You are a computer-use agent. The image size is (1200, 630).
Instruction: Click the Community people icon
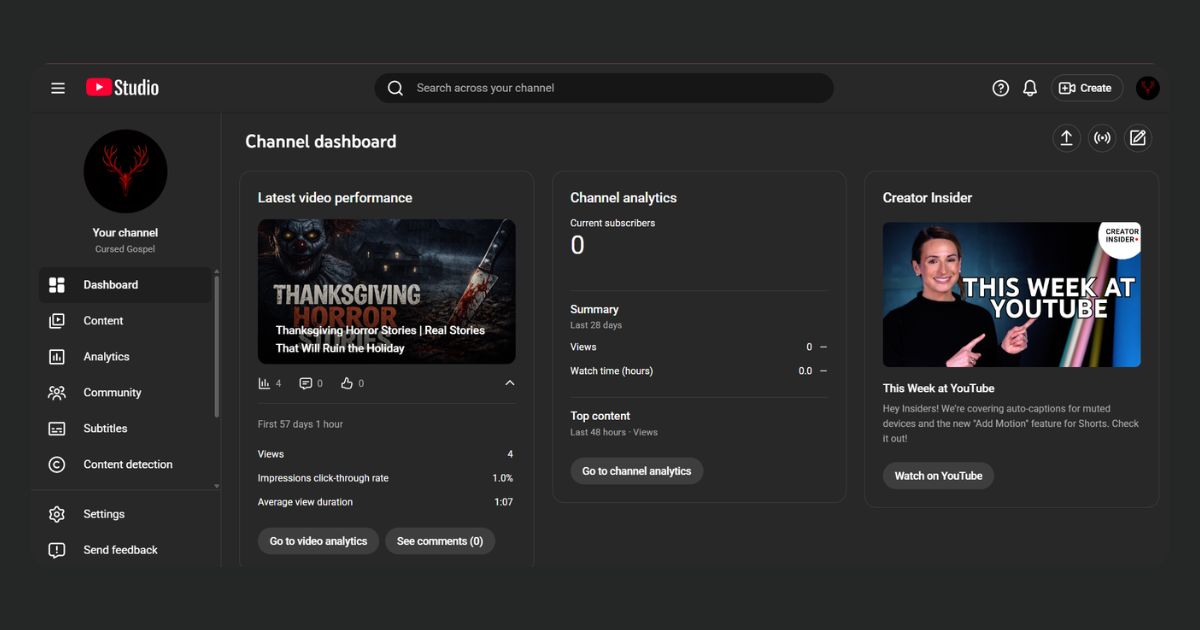coord(57,393)
